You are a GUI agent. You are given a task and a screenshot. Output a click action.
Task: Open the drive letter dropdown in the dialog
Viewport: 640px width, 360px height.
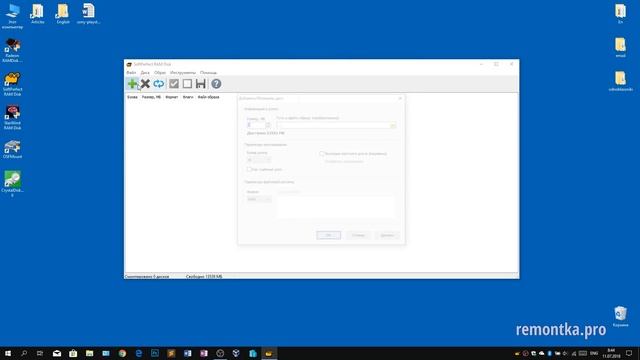258,160
